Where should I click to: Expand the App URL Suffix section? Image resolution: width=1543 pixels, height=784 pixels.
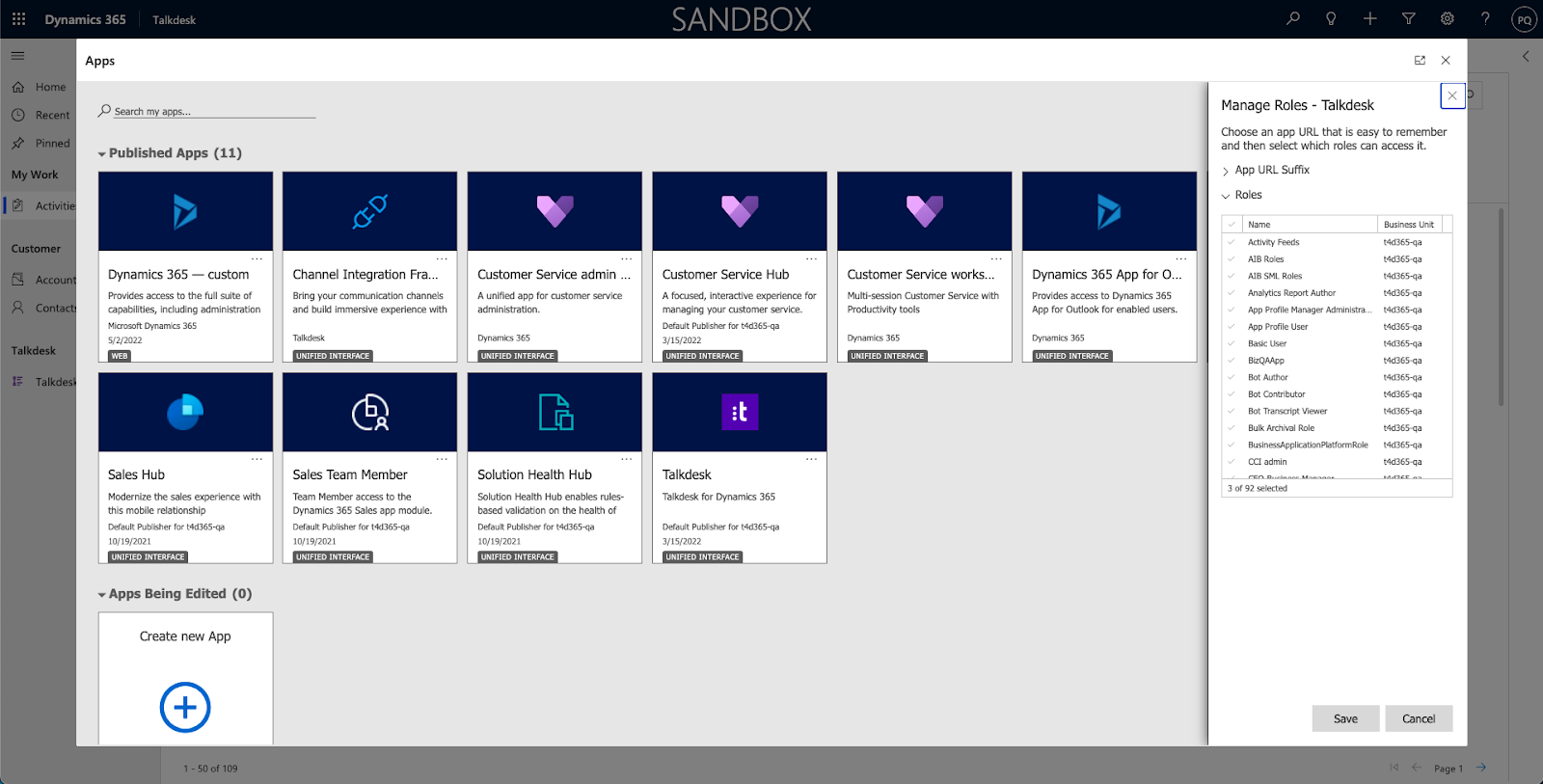[x=1226, y=171]
